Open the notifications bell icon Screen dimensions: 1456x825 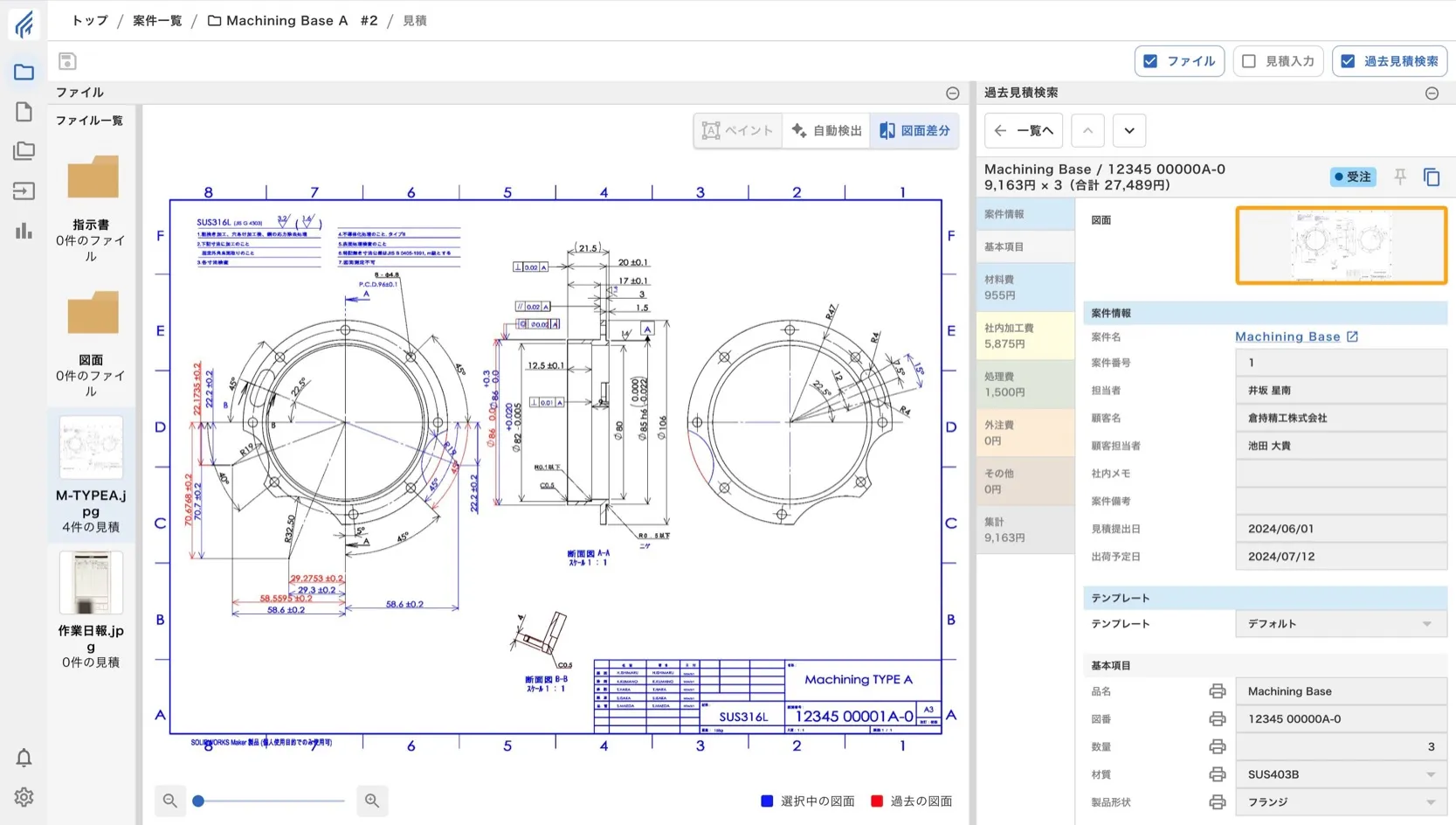[24, 758]
